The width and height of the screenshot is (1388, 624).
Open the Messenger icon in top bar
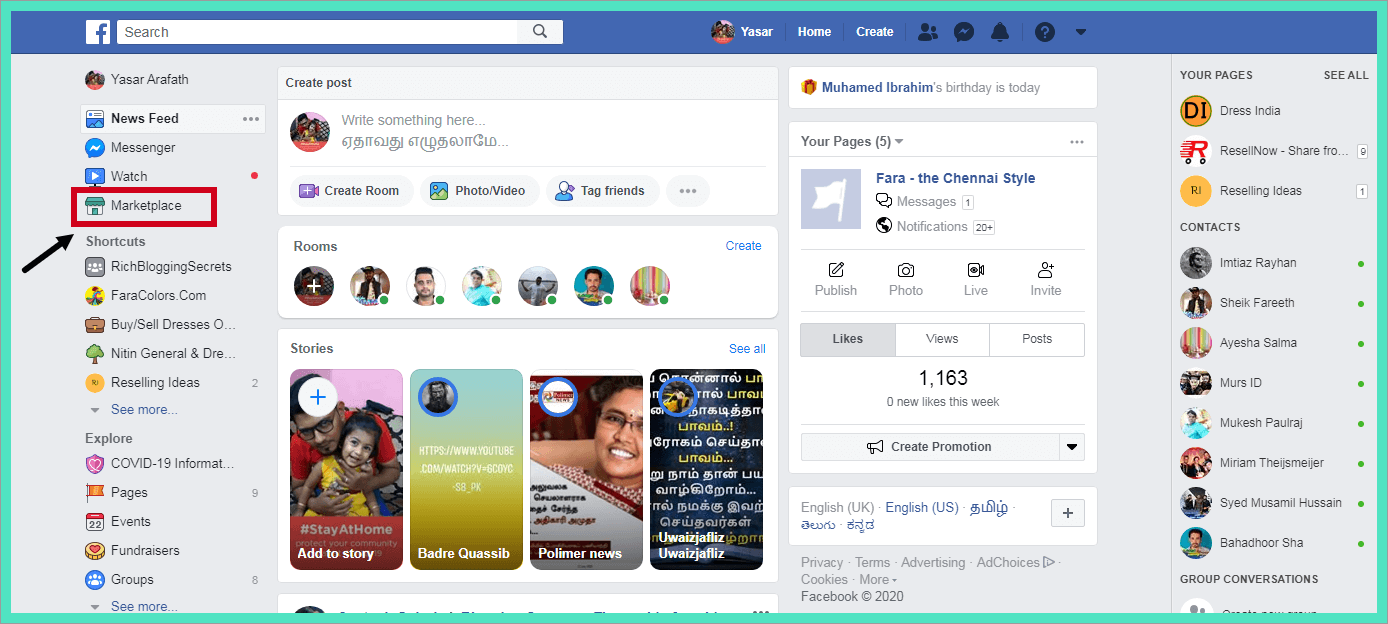pyautogui.click(x=964, y=32)
